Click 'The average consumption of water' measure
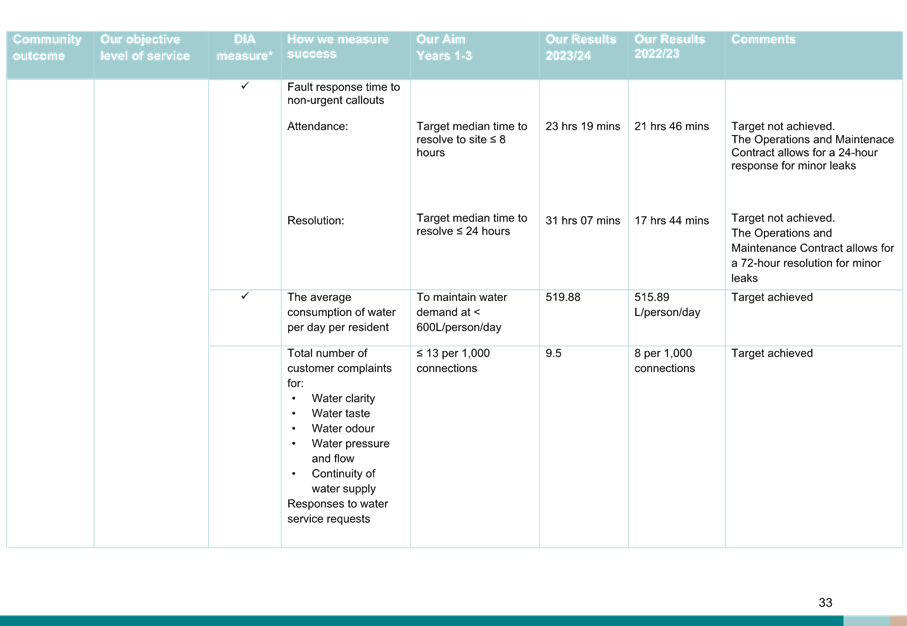 pos(341,312)
